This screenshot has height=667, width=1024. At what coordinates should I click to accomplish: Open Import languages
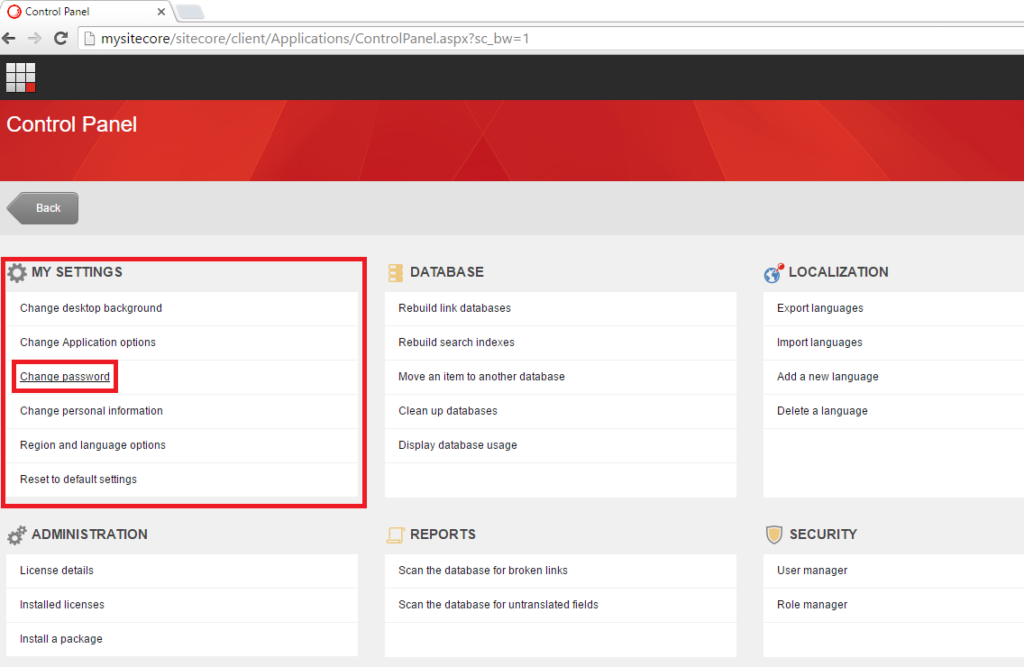(x=820, y=342)
